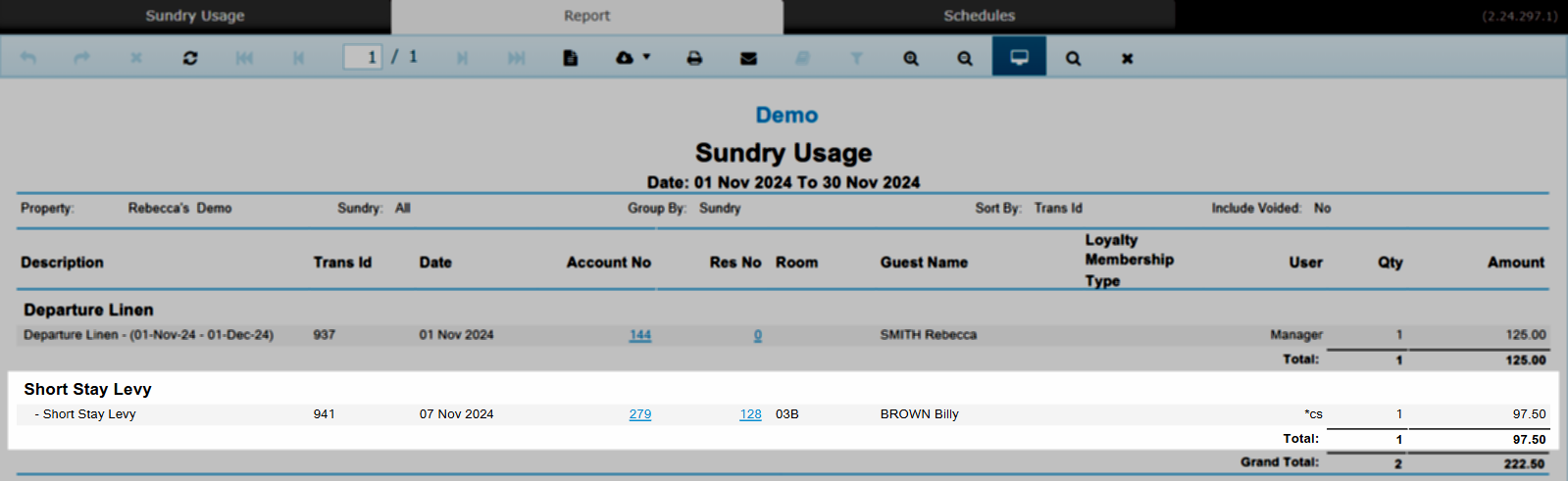Click the redo arrow in report toolbar
1568x481 pixels.
coord(82,58)
